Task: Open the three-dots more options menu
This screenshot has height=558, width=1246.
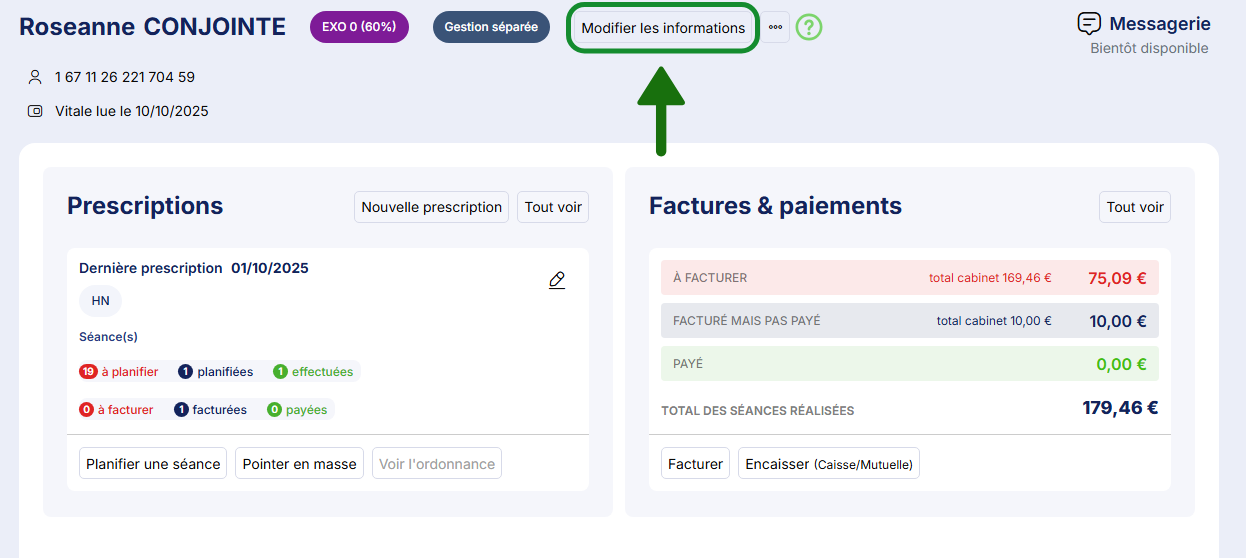Action: [x=775, y=28]
